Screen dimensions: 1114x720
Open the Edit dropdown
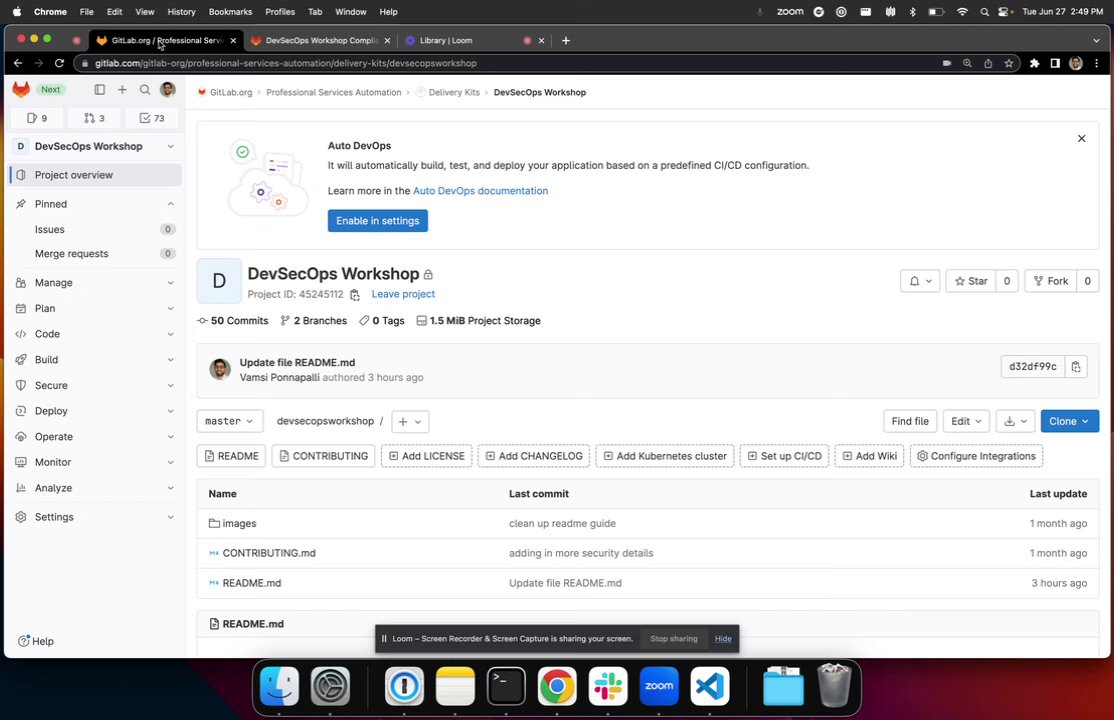[966, 421]
